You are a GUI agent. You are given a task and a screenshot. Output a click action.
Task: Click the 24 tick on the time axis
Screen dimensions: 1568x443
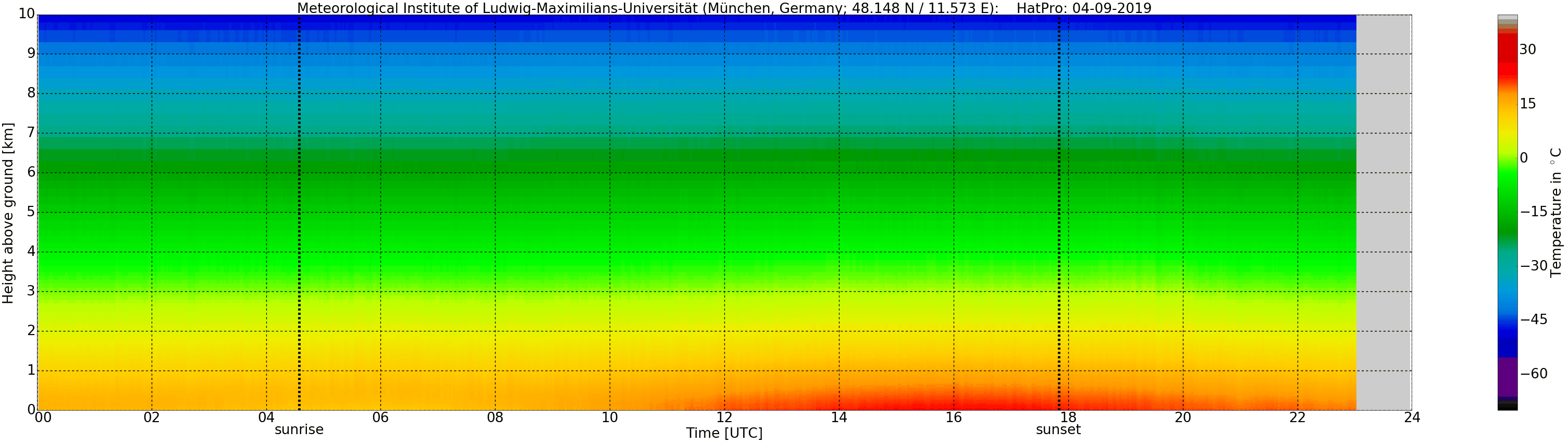pyautogui.click(x=1412, y=417)
